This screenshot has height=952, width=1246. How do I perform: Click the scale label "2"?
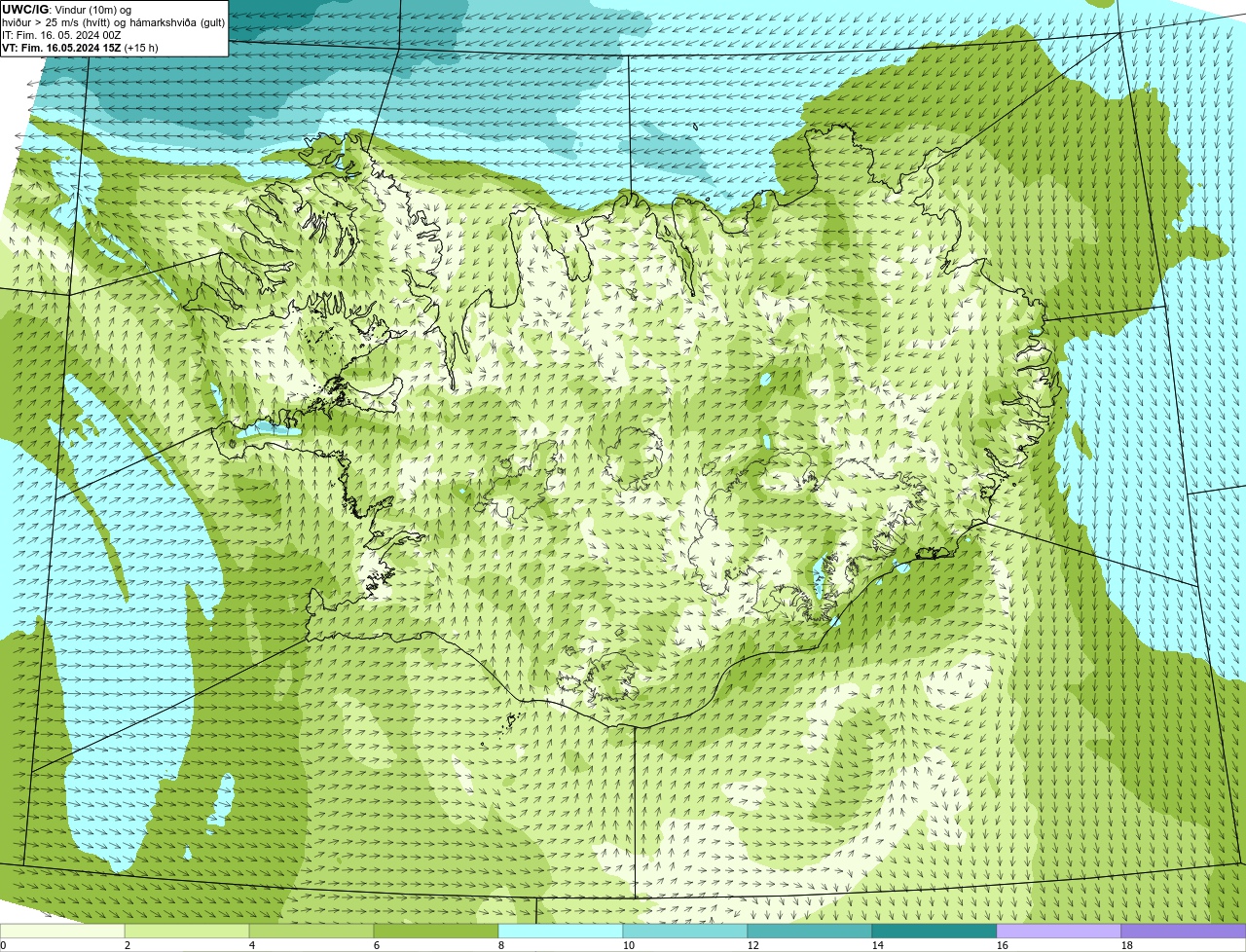tap(128, 945)
